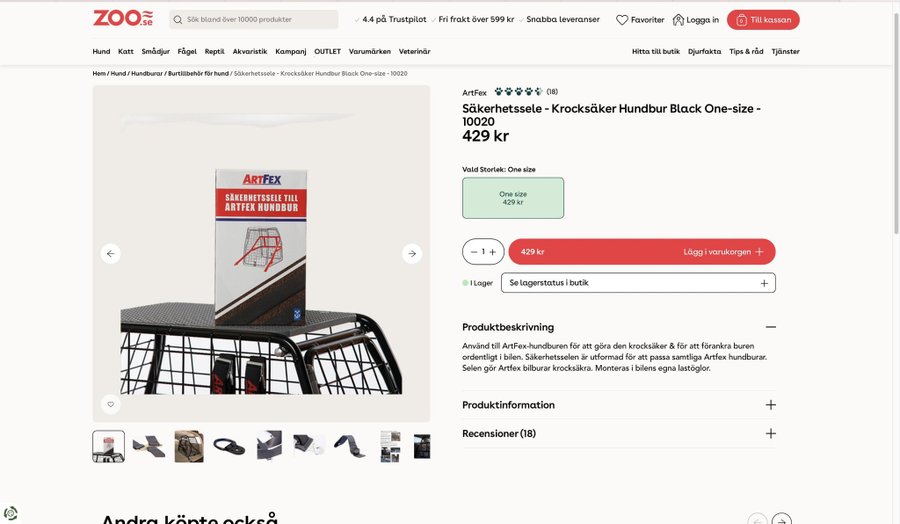900x524 pixels.
Task: Show previous product image with left arrow
Action: [x=111, y=254]
